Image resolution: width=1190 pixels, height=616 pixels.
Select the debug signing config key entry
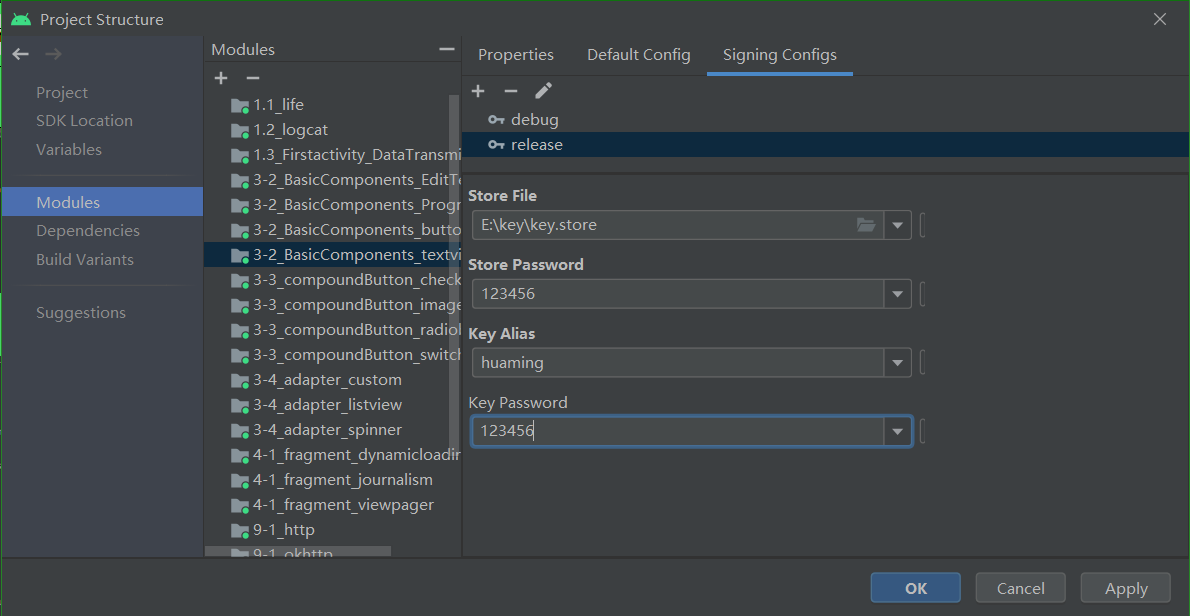pos(533,119)
